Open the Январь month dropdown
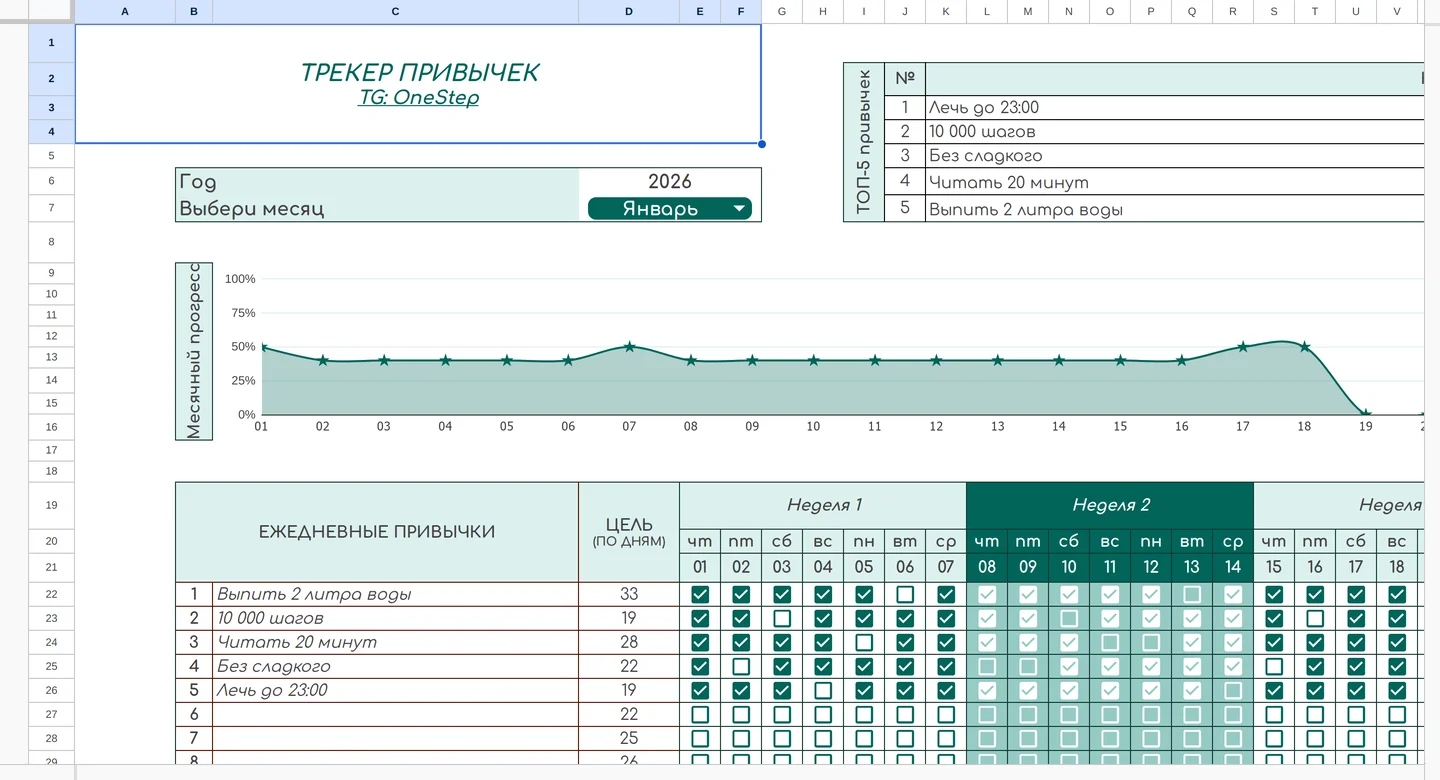 pos(669,209)
